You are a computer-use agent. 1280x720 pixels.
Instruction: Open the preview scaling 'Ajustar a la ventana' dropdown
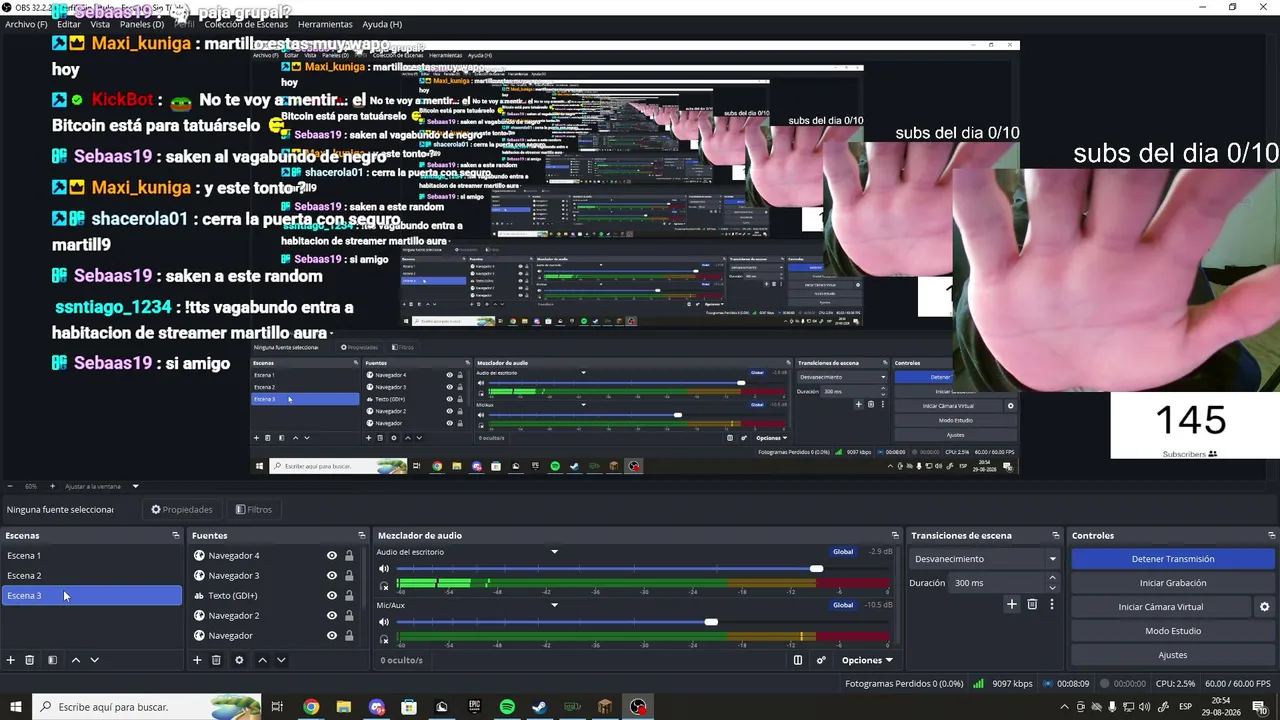(x=102, y=487)
